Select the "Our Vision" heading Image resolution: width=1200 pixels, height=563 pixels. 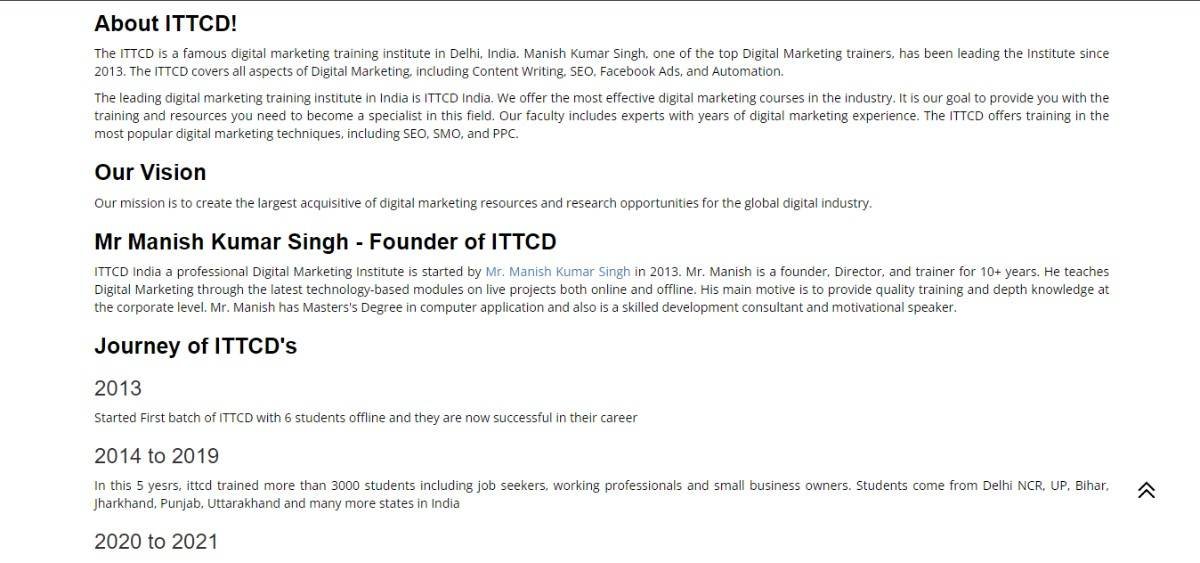click(150, 172)
